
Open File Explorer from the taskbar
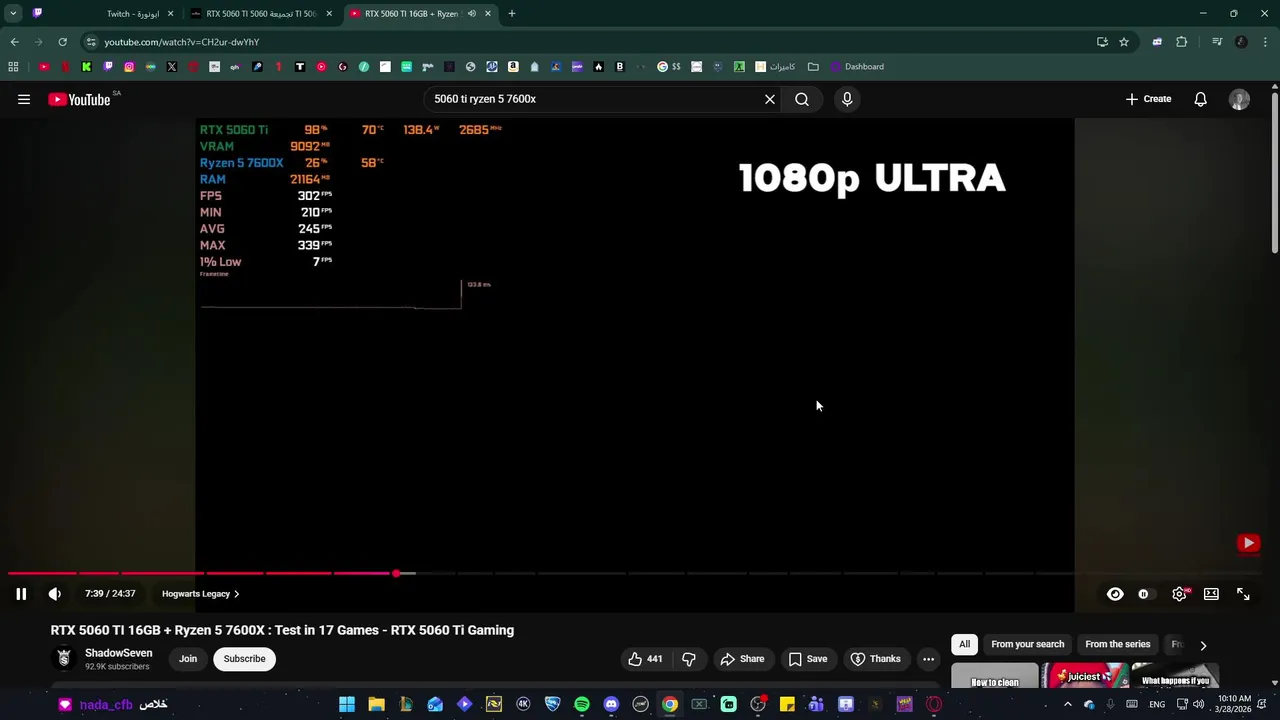376,705
